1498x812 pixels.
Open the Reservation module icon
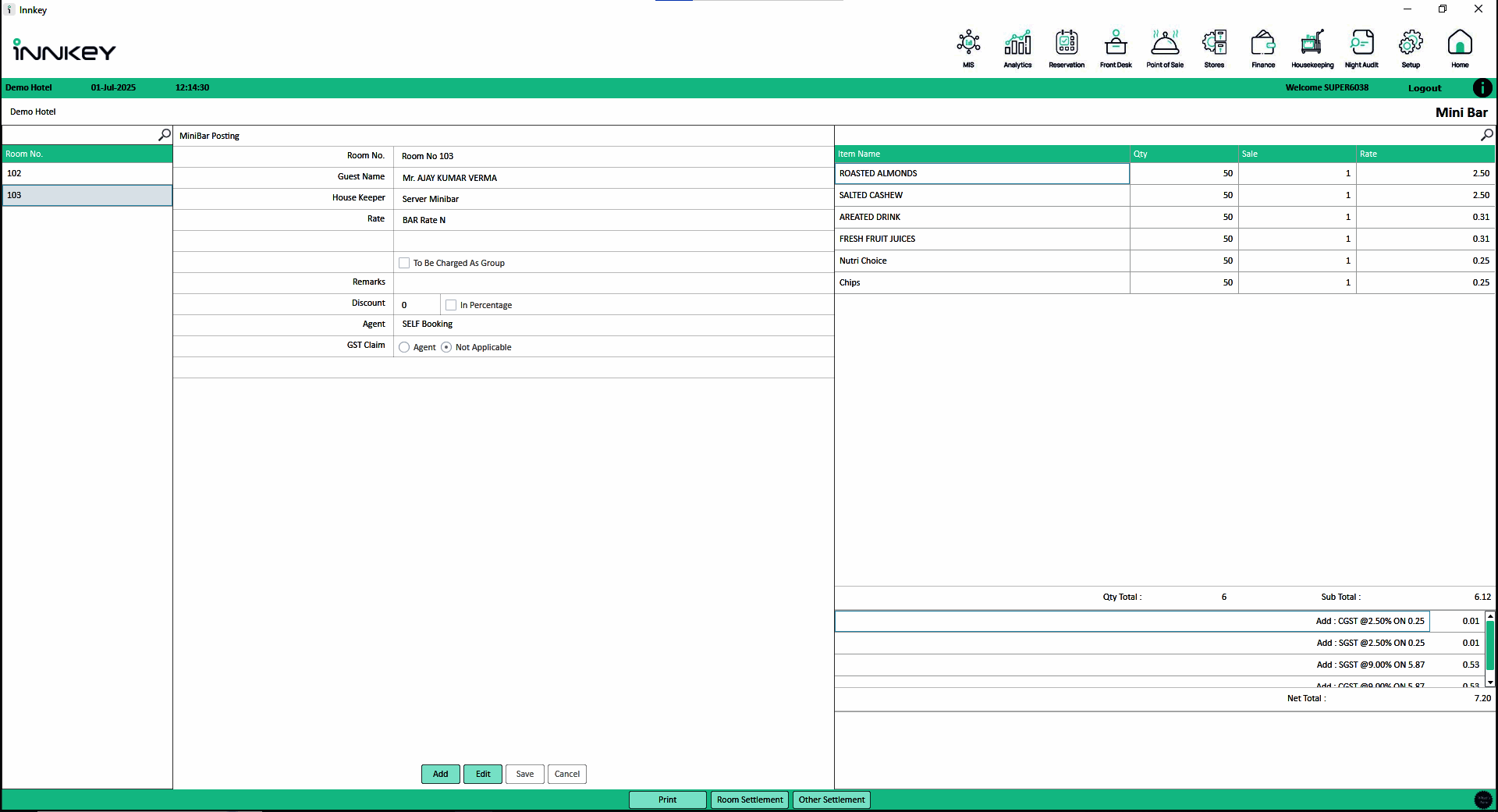[x=1067, y=49]
